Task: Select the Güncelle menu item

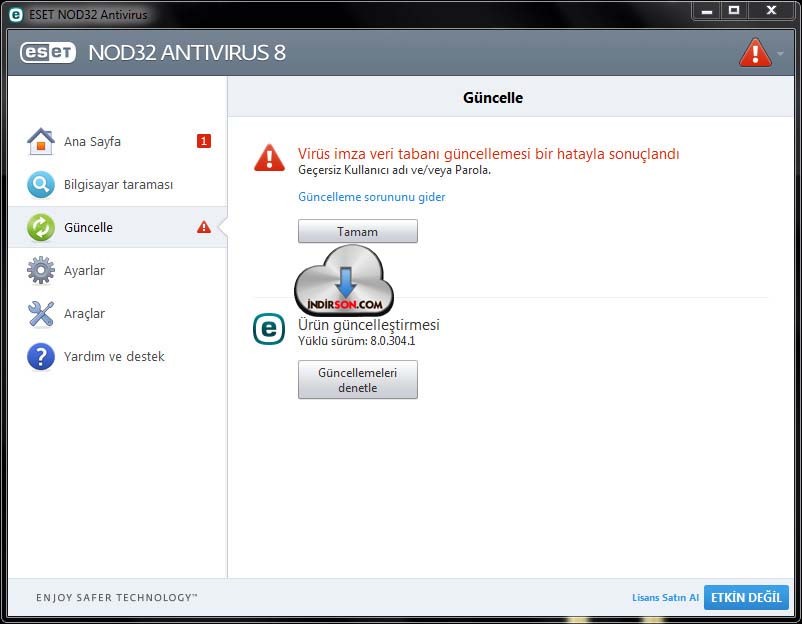Action: tap(118, 227)
